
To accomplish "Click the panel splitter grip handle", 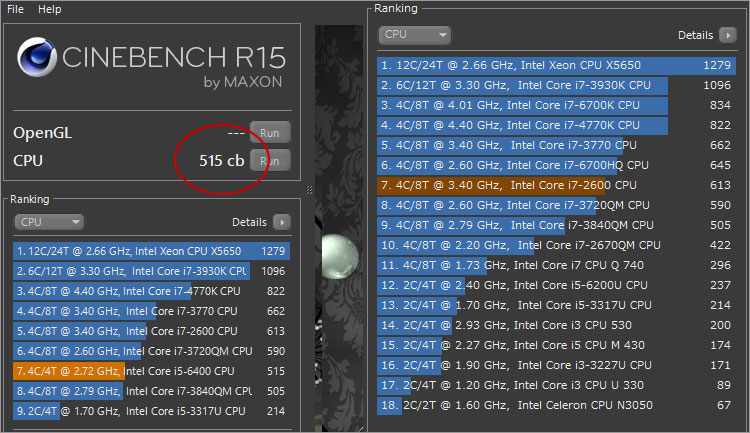I will pyautogui.click(x=309, y=190).
